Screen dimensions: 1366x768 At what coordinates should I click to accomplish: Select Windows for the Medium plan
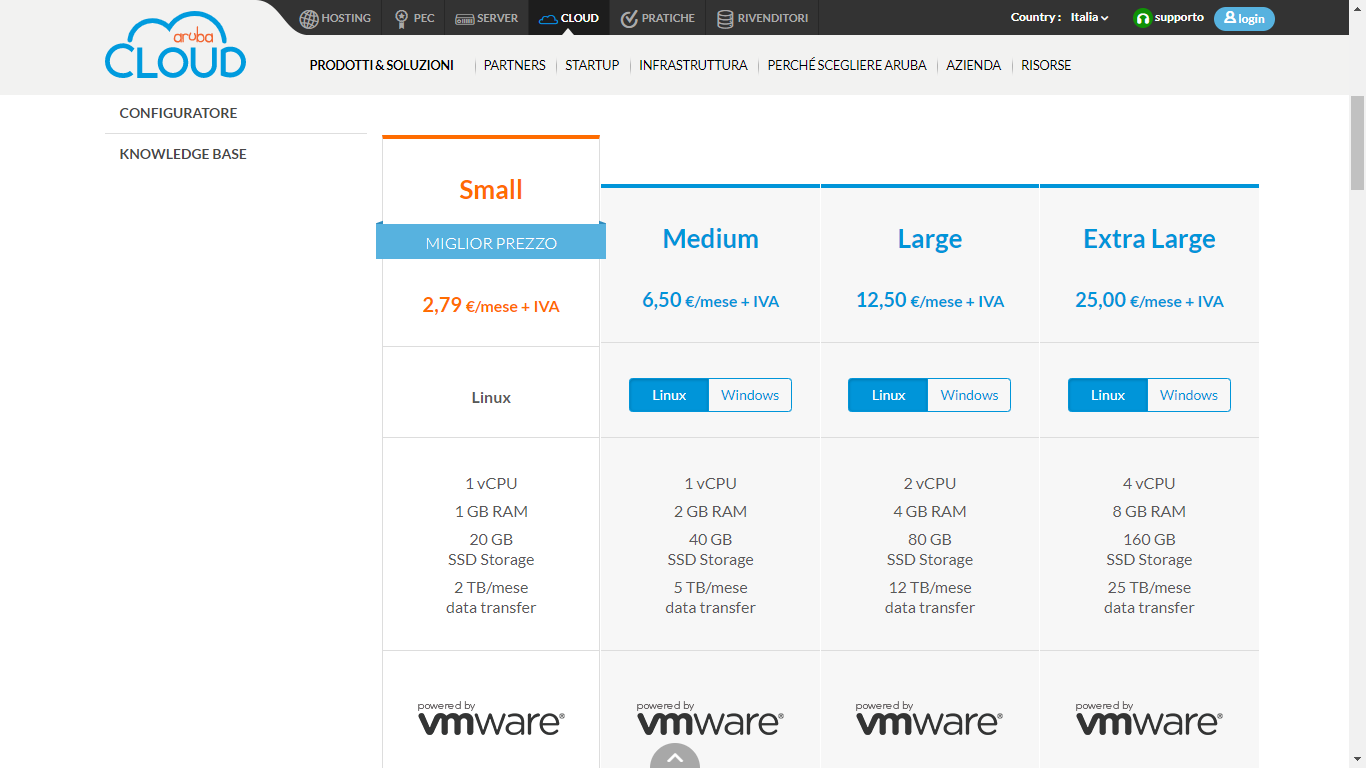pyautogui.click(x=750, y=395)
